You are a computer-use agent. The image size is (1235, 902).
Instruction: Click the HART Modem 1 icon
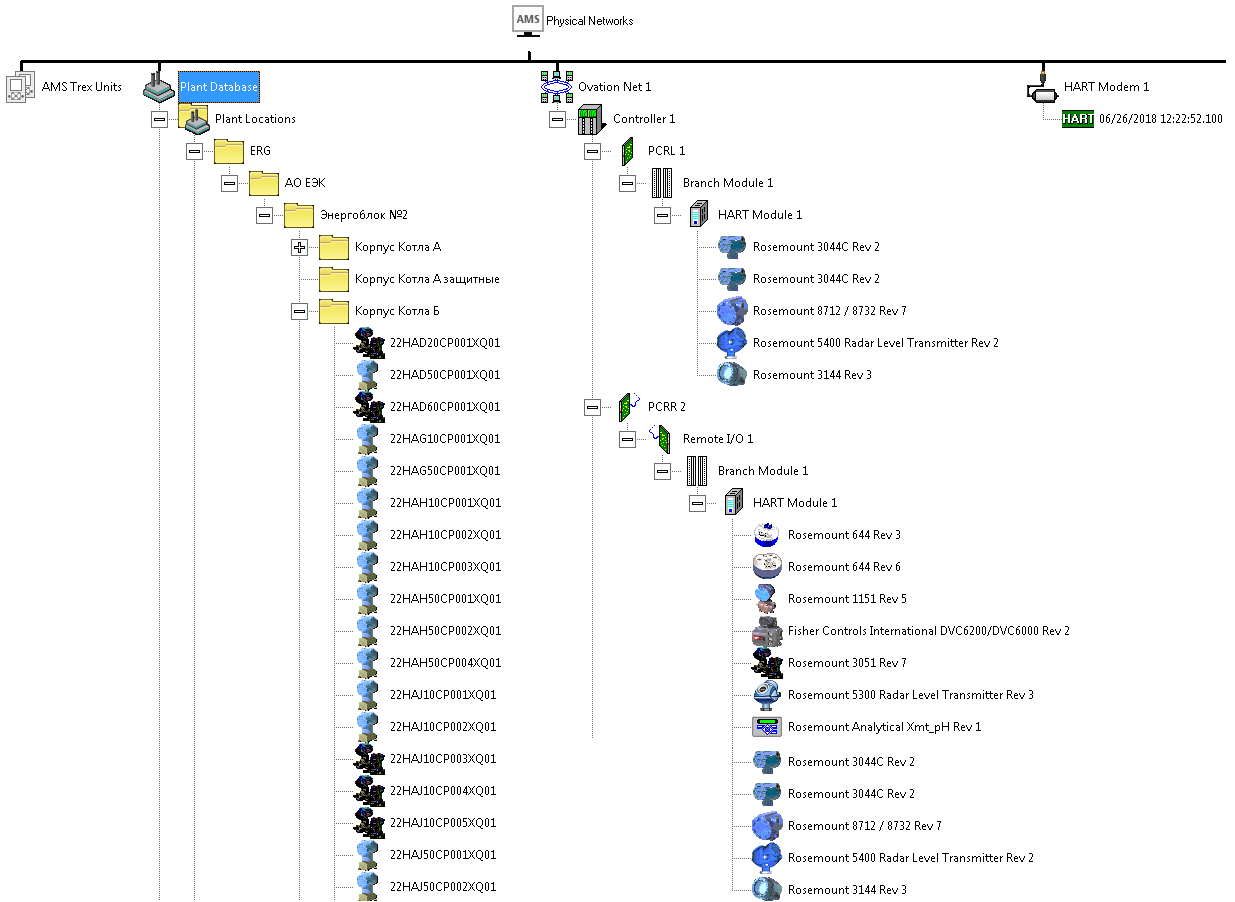[x=1042, y=88]
